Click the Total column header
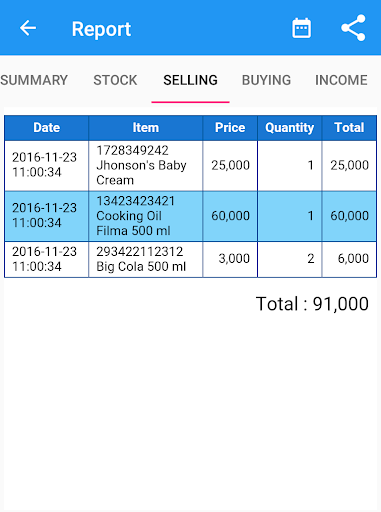The image size is (381, 512). pos(349,128)
